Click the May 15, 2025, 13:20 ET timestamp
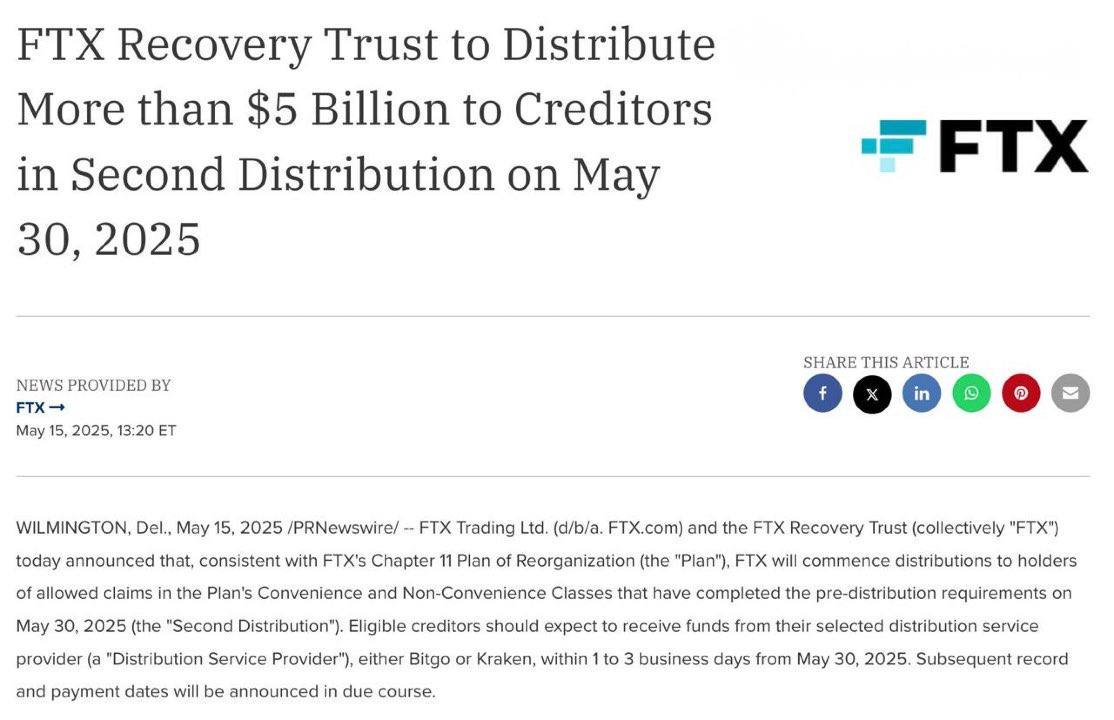 click(96, 431)
